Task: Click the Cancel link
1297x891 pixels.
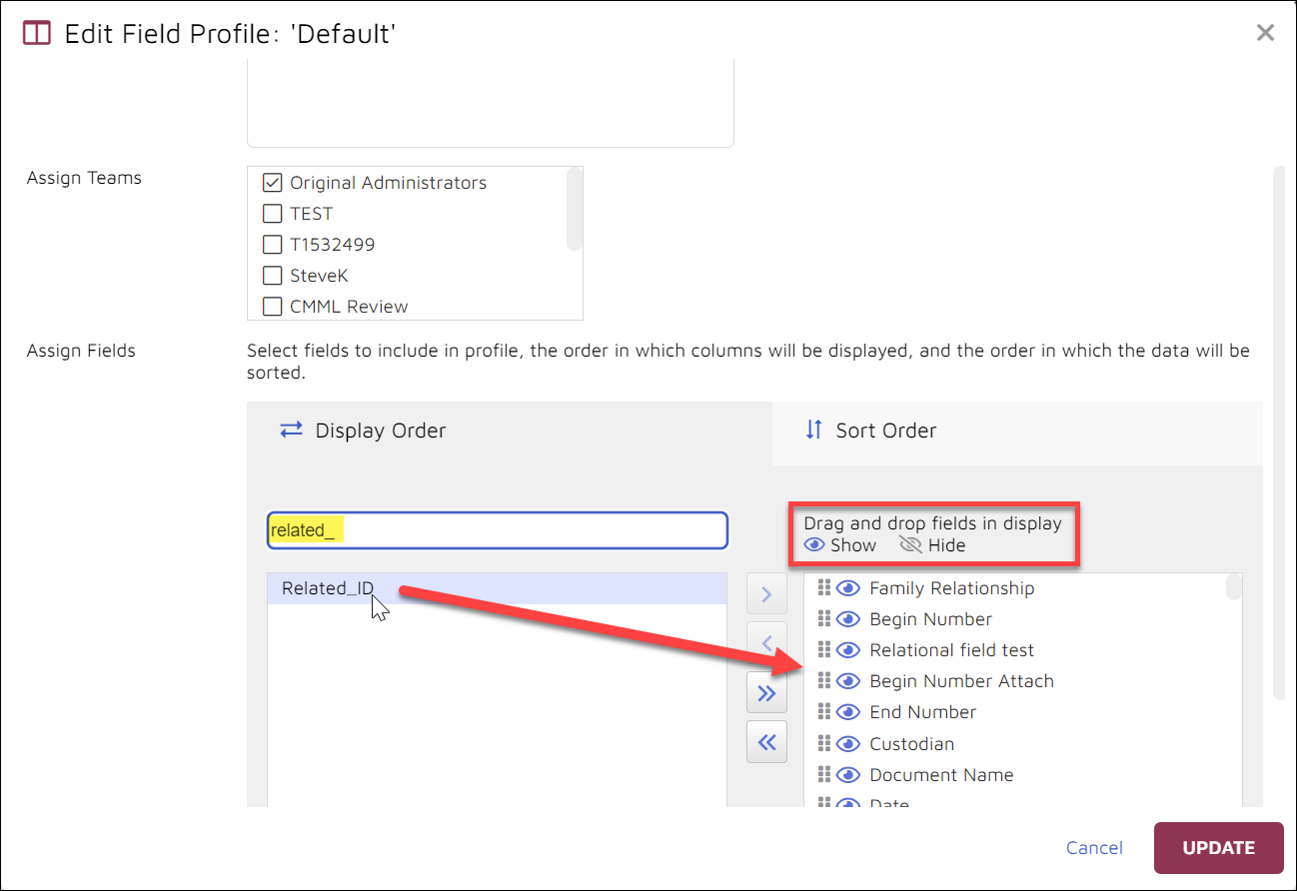Action: point(1094,847)
